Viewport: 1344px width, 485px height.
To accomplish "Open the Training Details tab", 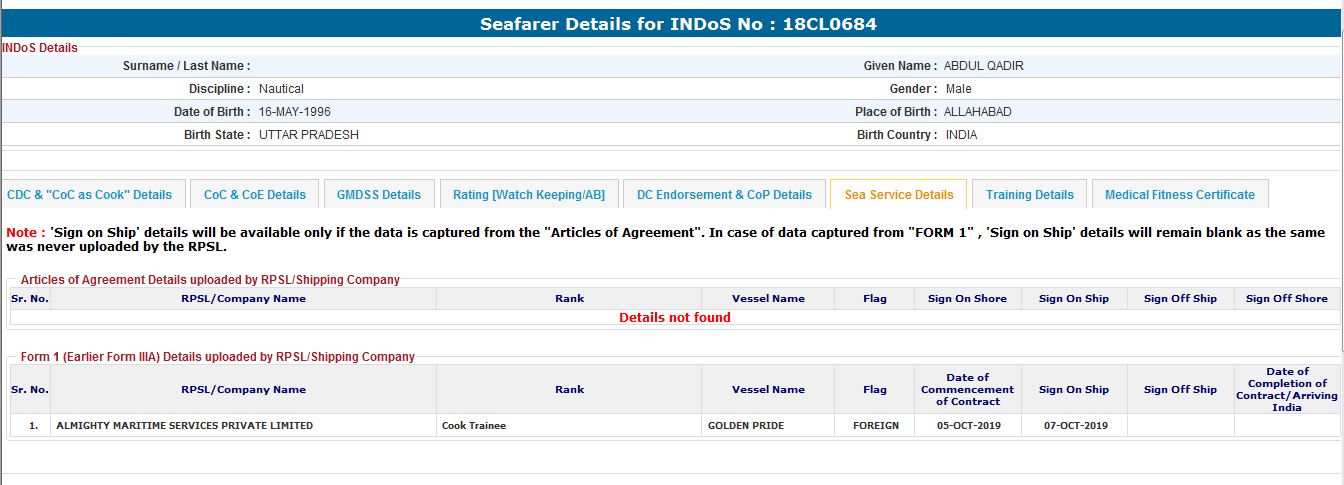I will point(1029,195).
